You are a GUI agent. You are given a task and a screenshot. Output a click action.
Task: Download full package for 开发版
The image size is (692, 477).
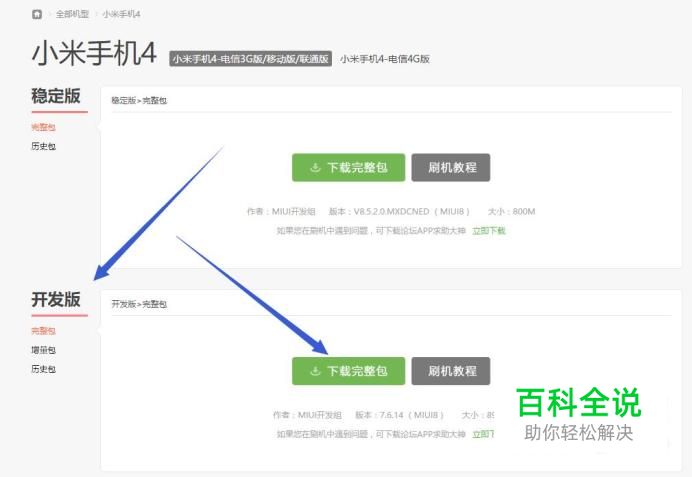click(348, 371)
